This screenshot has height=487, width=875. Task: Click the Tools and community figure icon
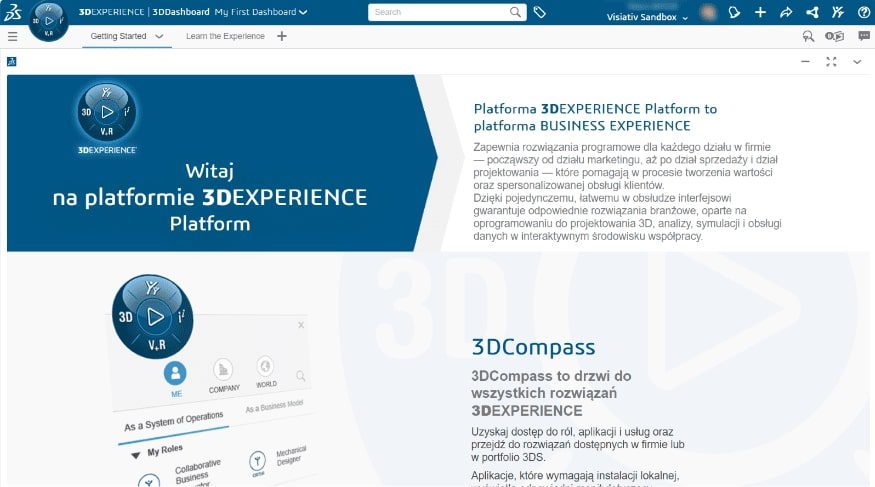click(x=838, y=12)
